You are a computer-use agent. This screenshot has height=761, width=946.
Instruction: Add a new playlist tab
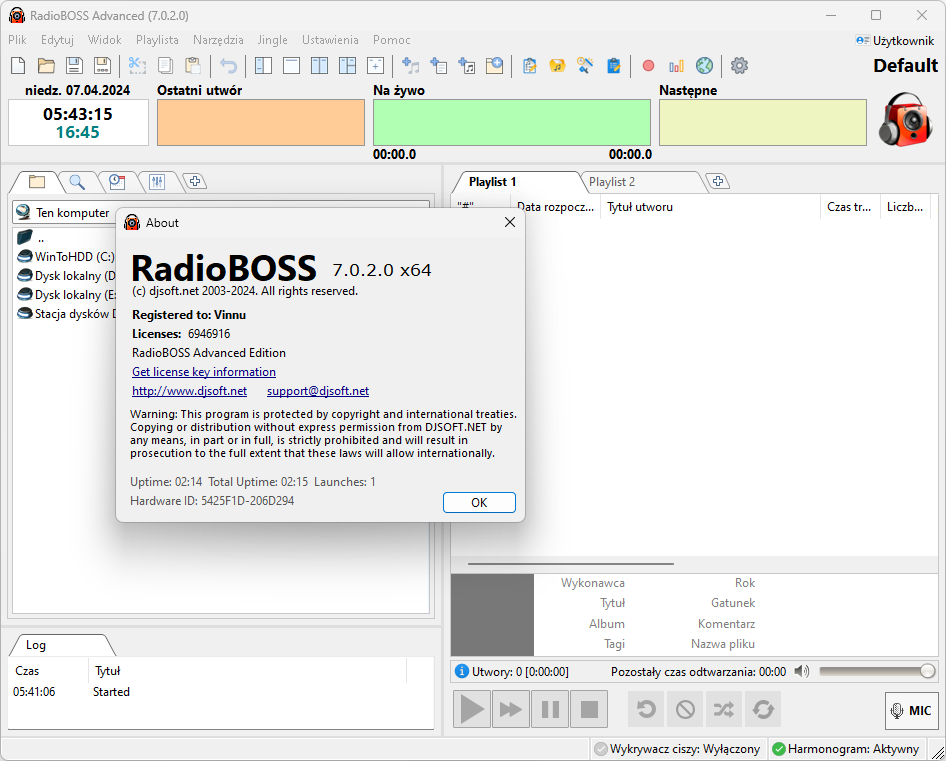point(717,181)
